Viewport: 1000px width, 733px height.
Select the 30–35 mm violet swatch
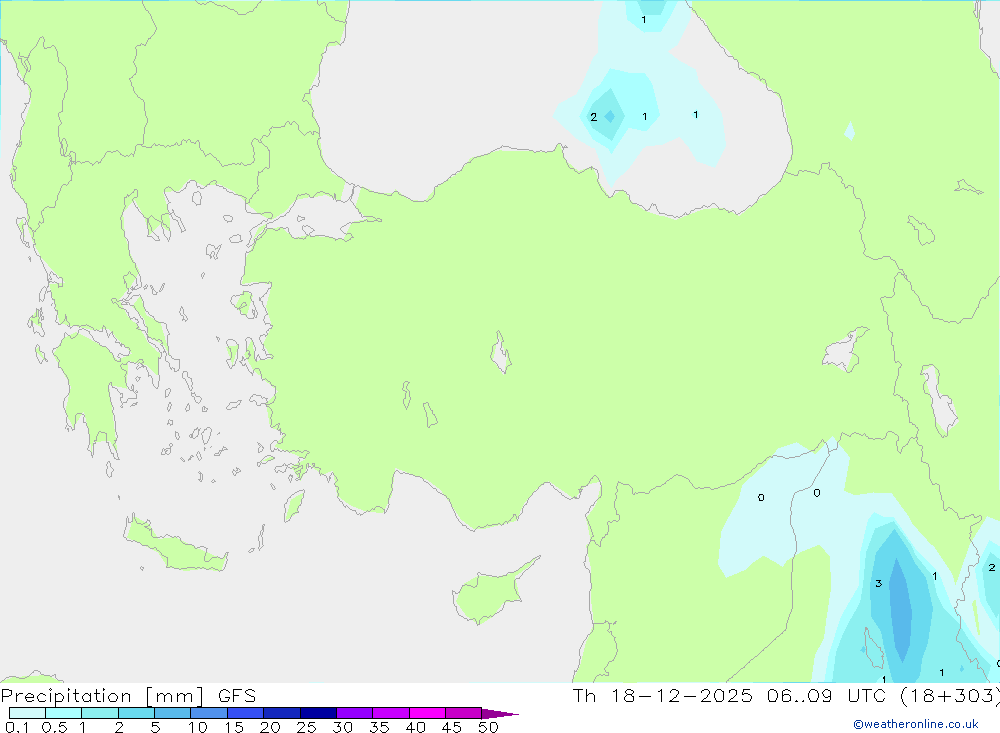pos(354,713)
